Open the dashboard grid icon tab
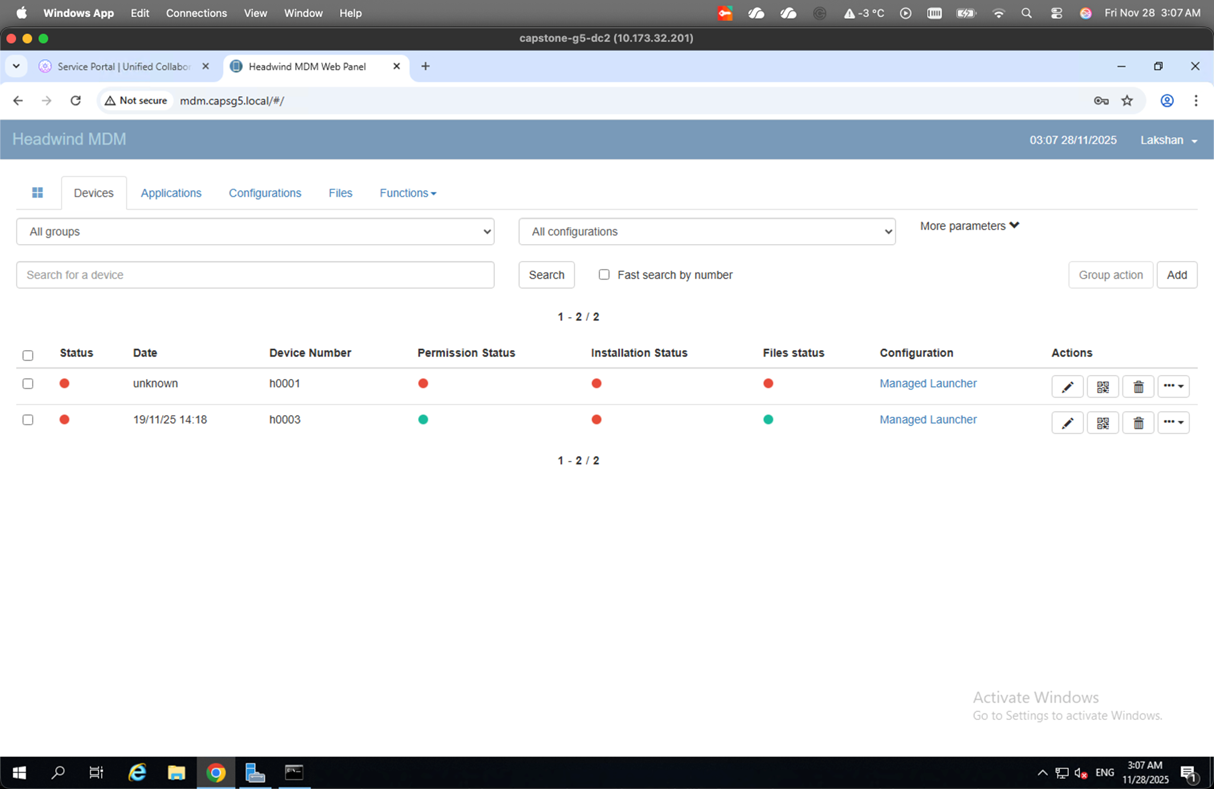1214x789 pixels. (38, 193)
